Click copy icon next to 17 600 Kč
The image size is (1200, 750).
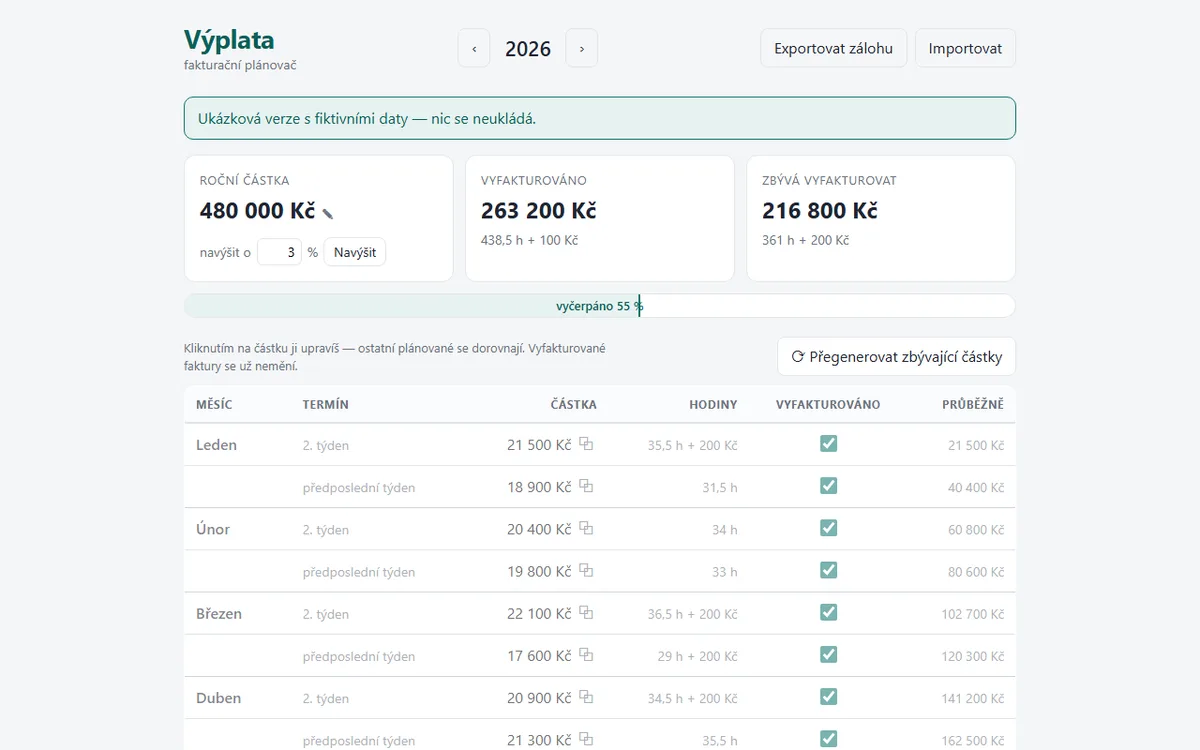[x=587, y=655]
